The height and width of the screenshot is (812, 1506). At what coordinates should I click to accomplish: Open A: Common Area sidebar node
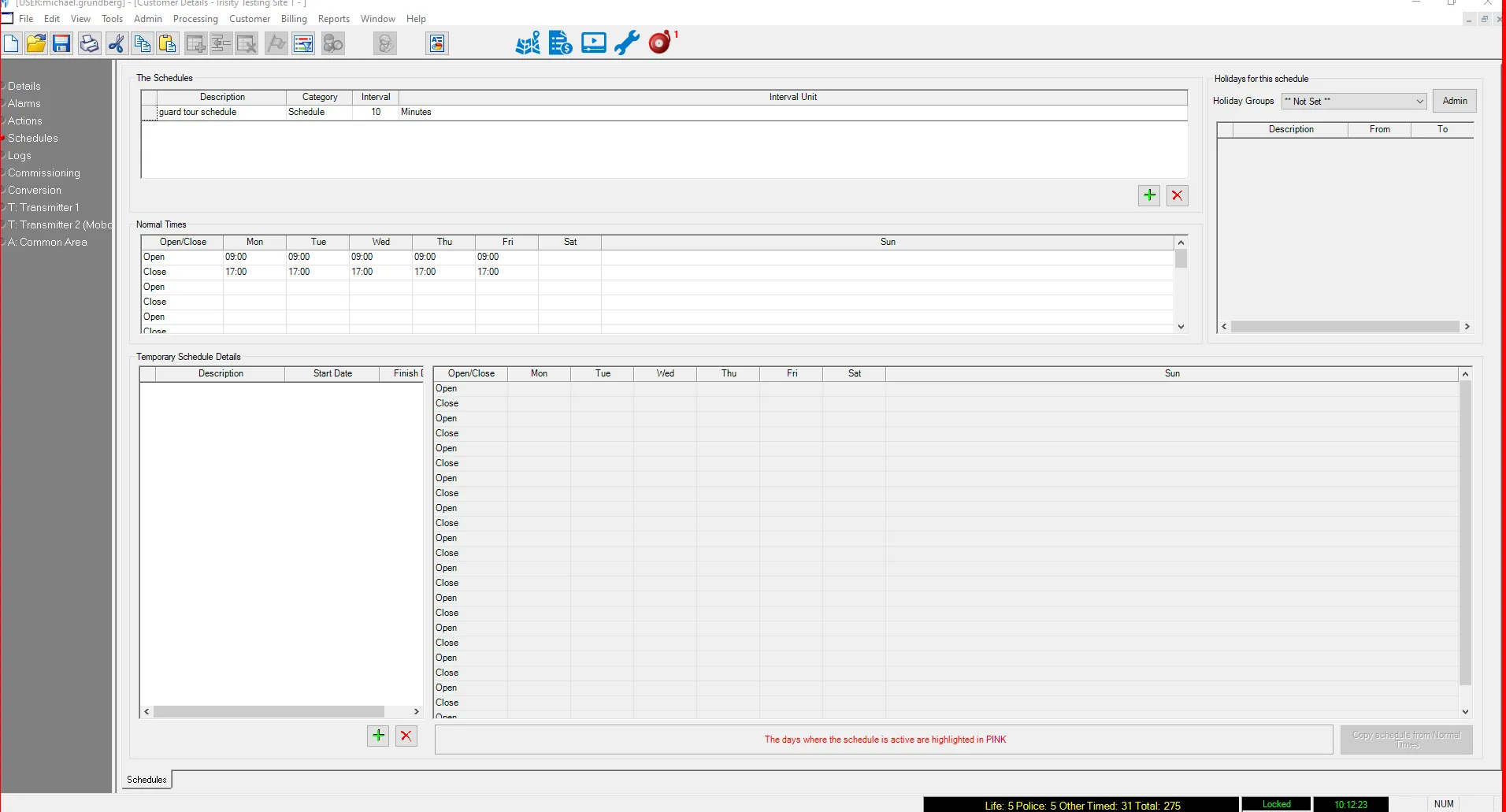pos(47,242)
